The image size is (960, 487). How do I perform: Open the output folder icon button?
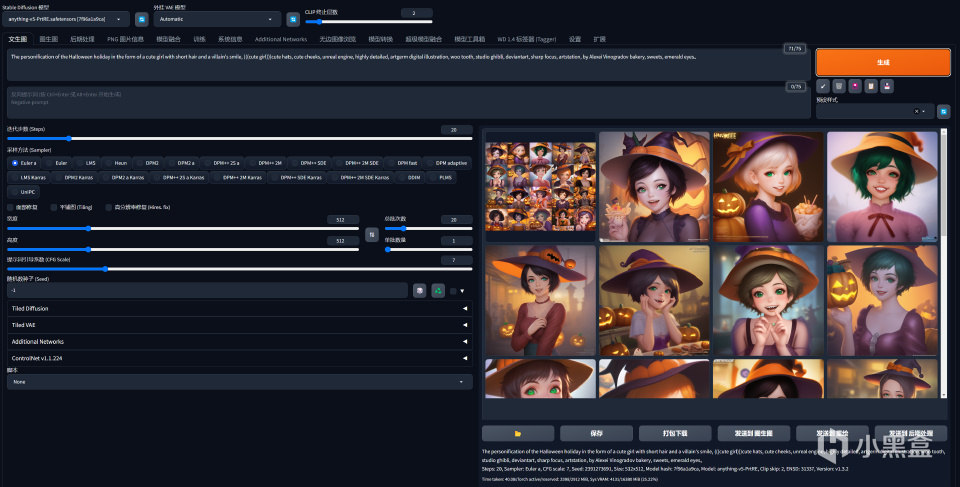click(x=517, y=433)
